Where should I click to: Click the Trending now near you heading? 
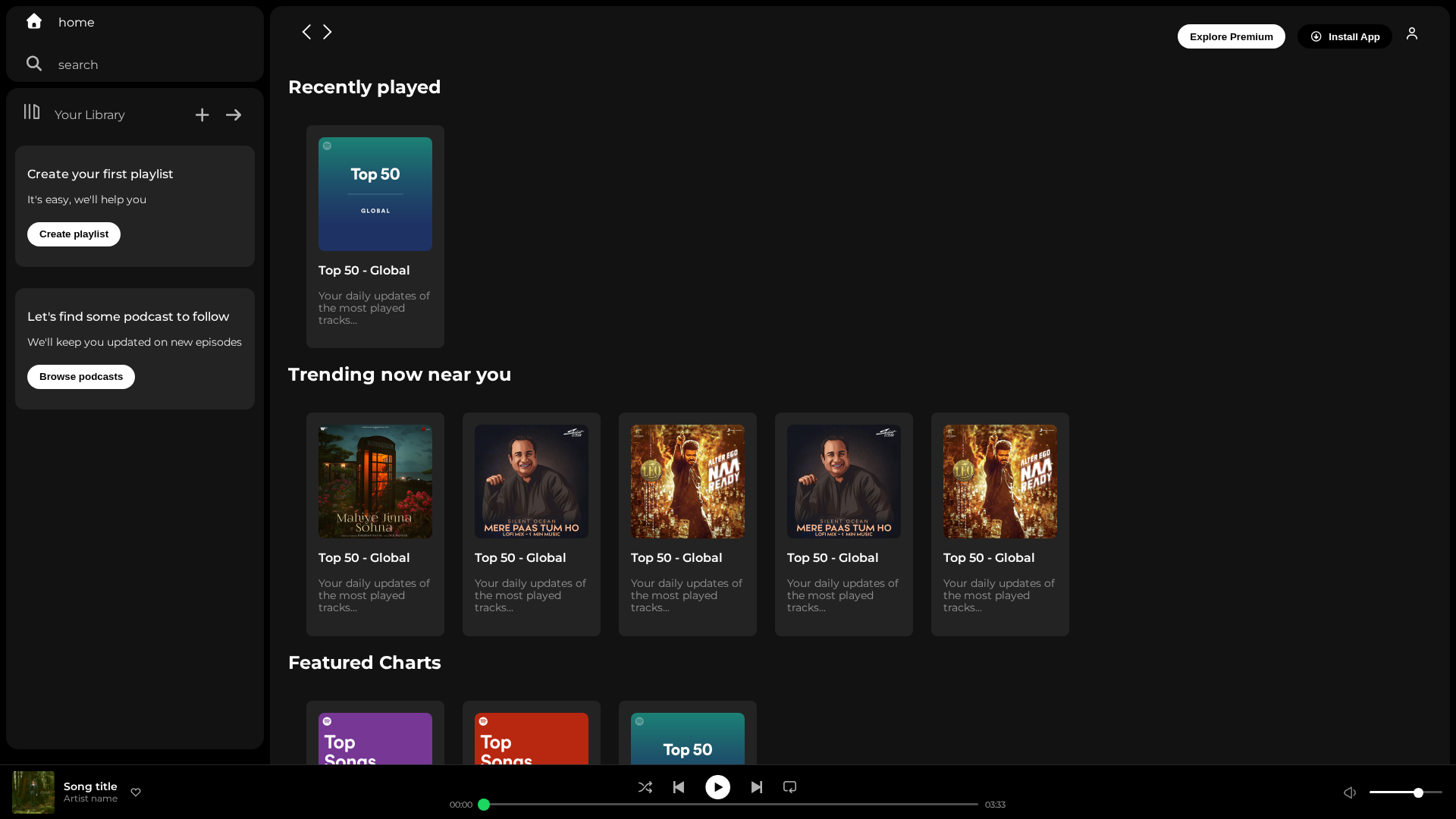click(400, 375)
